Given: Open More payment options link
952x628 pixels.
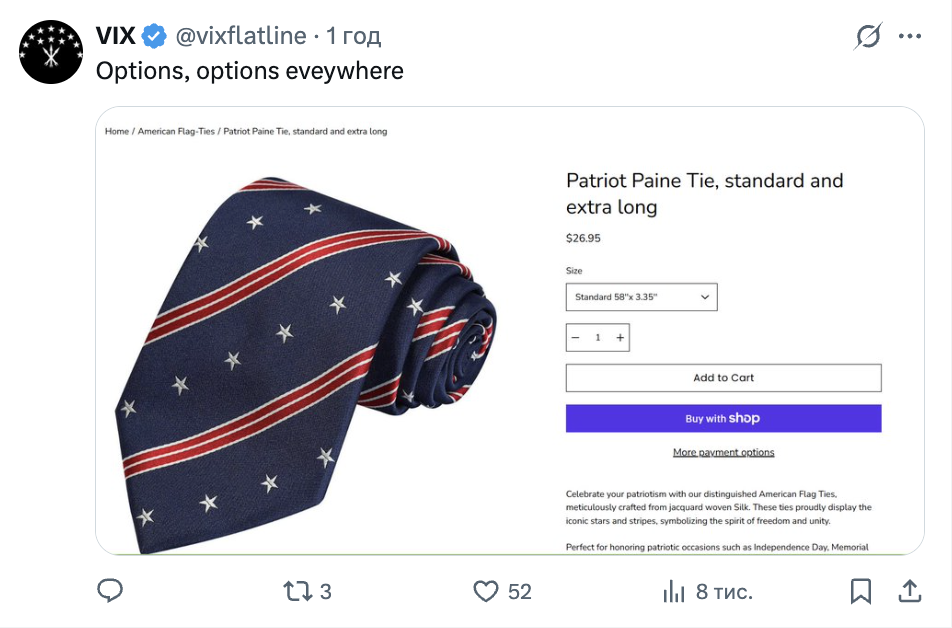Looking at the screenshot, I should pos(723,453).
